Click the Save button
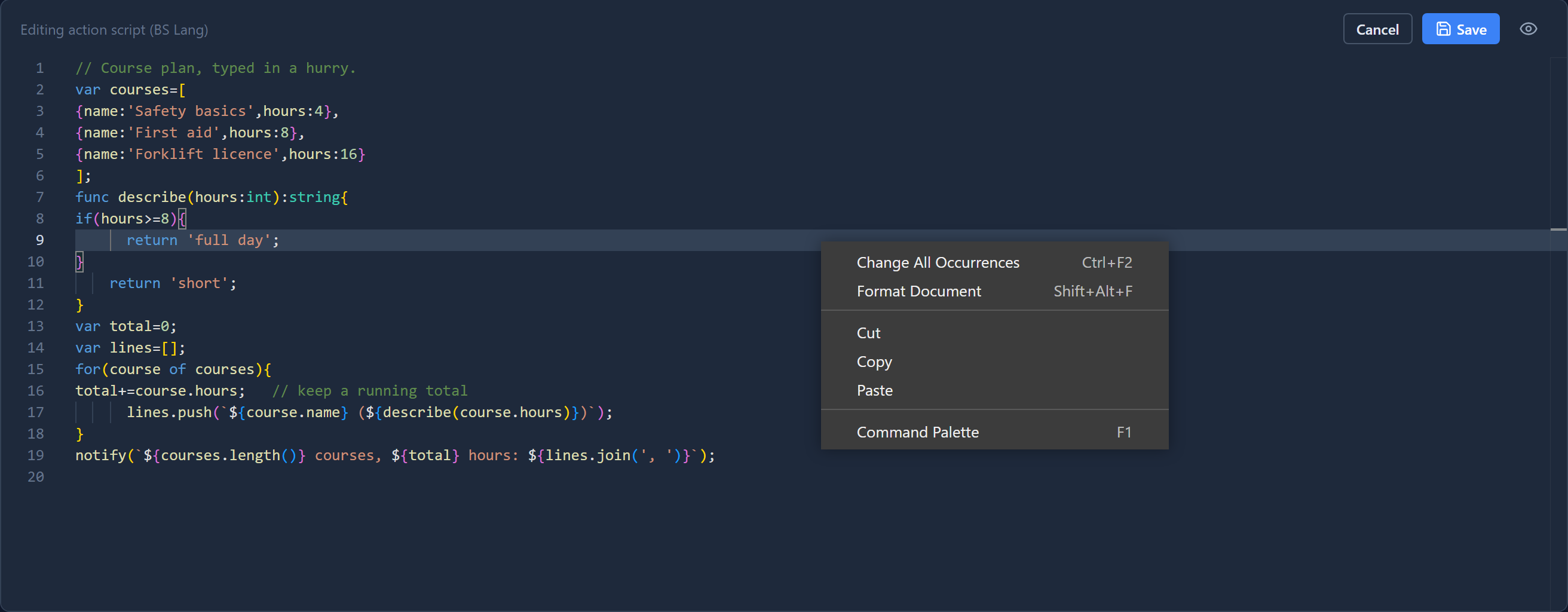 click(x=1460, y=29)
